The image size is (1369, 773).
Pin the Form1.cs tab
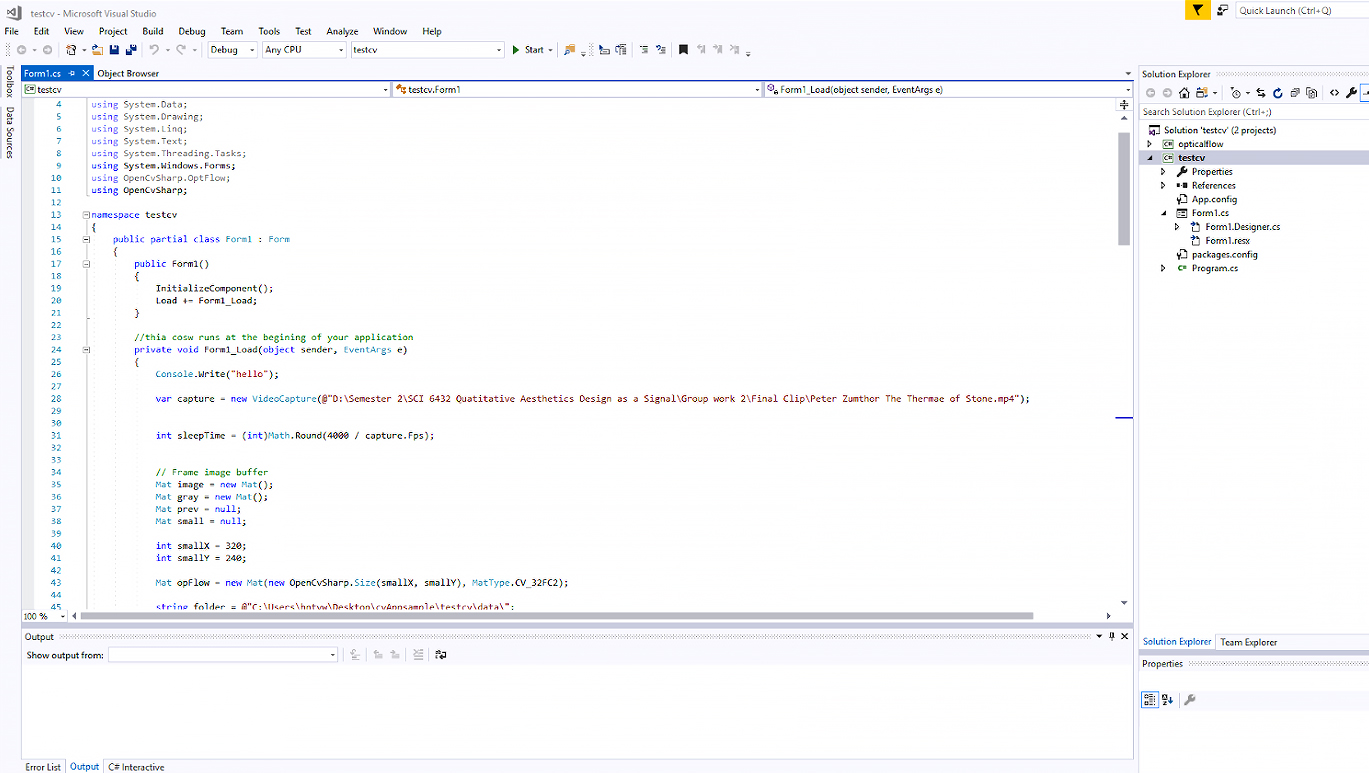tap(72, 73)
